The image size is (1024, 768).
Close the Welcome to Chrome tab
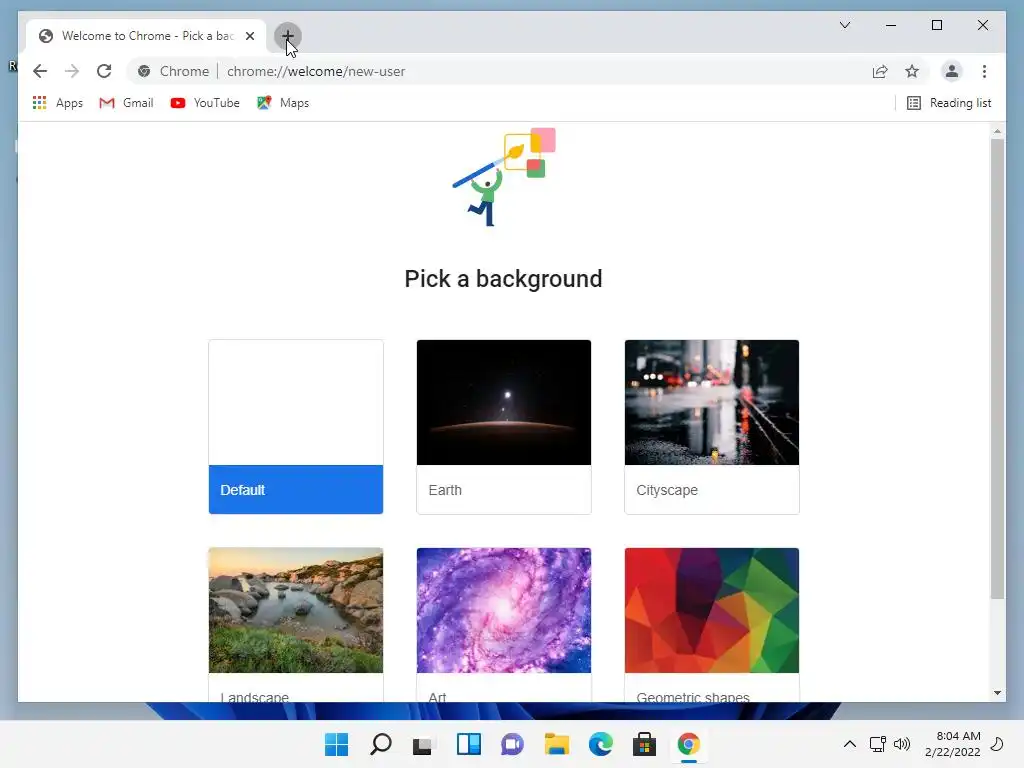pos(249,36)
